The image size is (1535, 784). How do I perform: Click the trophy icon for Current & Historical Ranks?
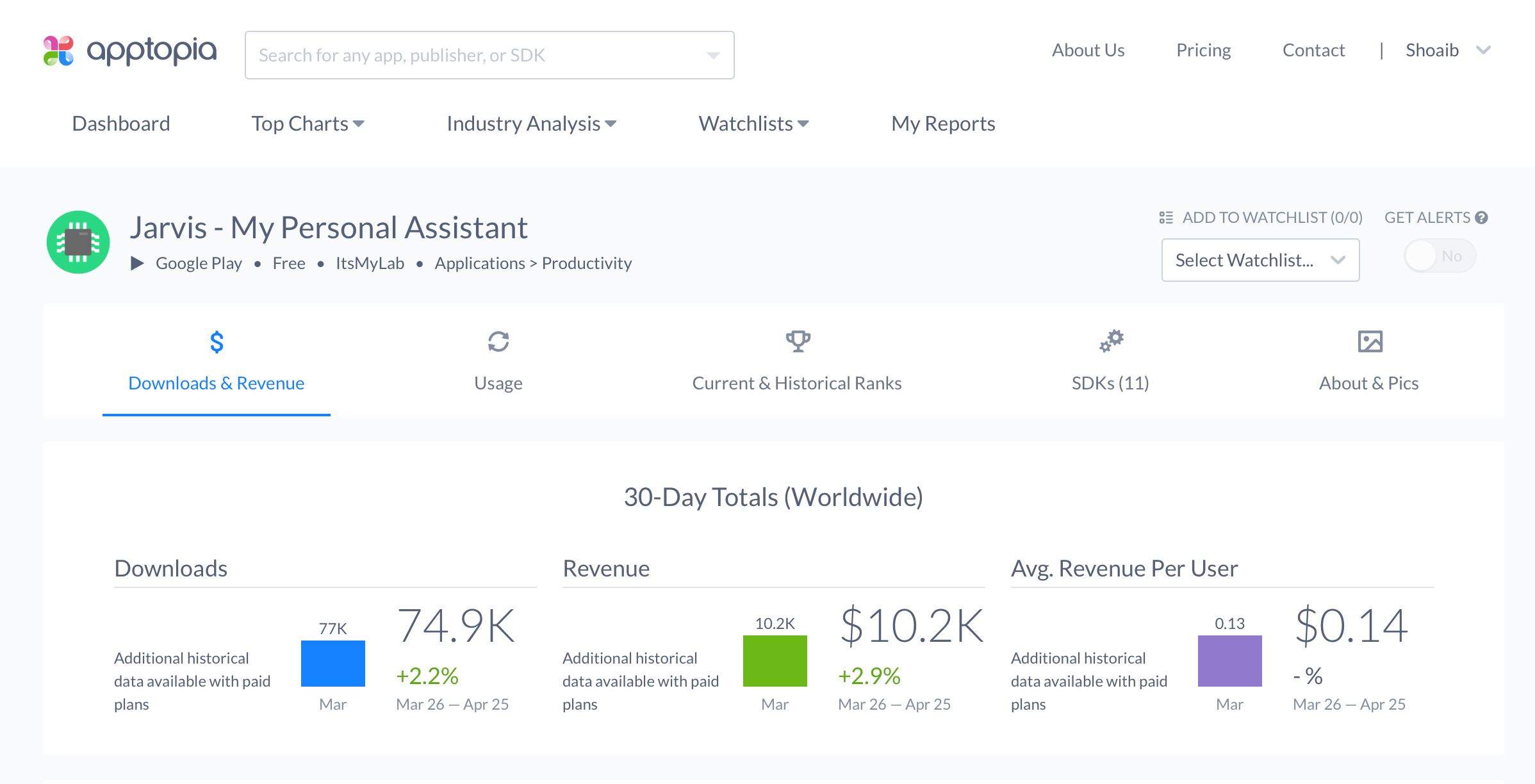[x=797, y=341]
